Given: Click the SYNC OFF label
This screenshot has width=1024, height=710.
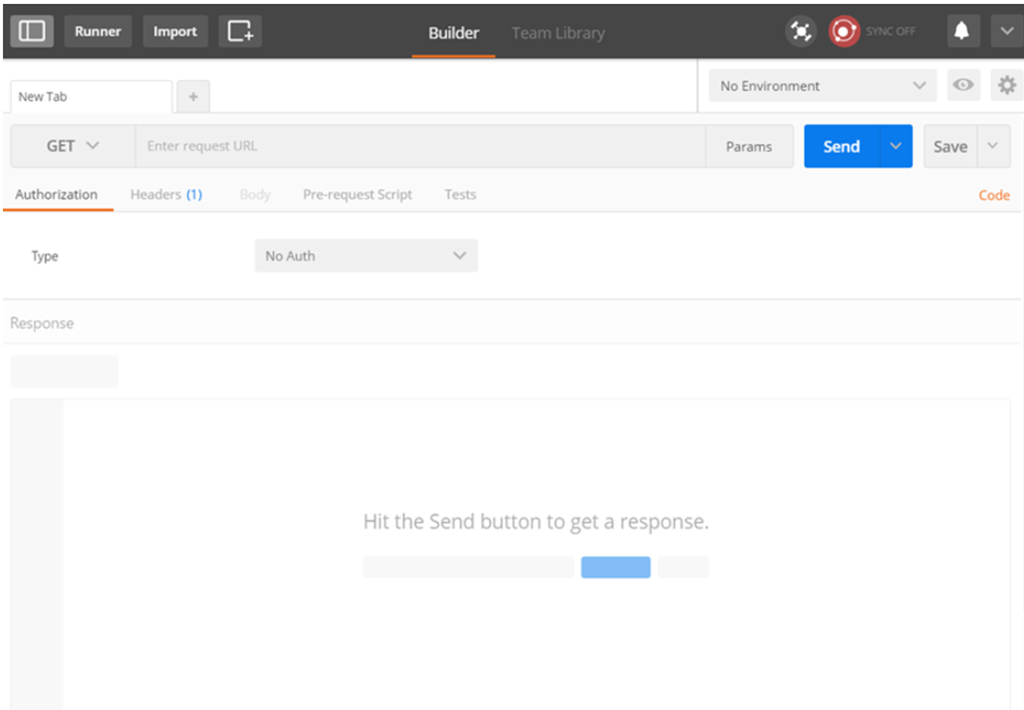Looking at the screenshot, I should [890, 31].
